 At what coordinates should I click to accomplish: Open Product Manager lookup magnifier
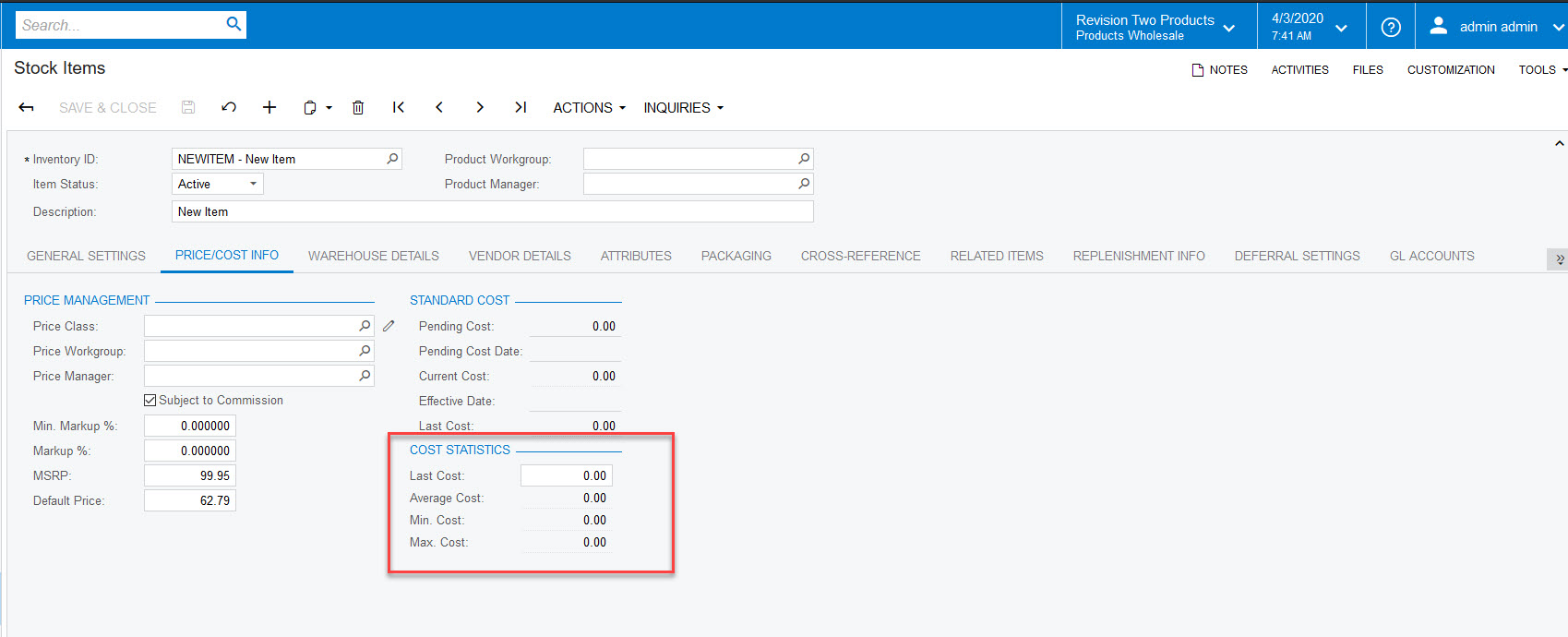point(804,184)
